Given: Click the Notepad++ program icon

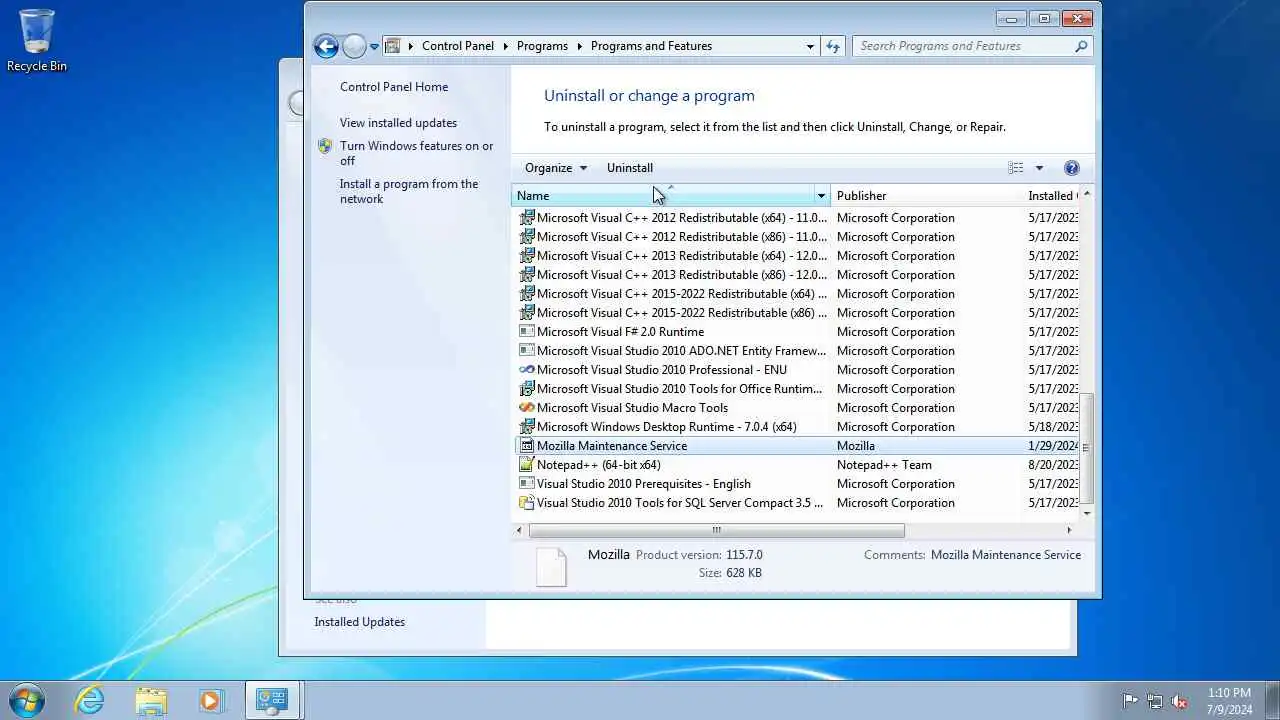Looking at the screenshot, I should pos(527,465).
